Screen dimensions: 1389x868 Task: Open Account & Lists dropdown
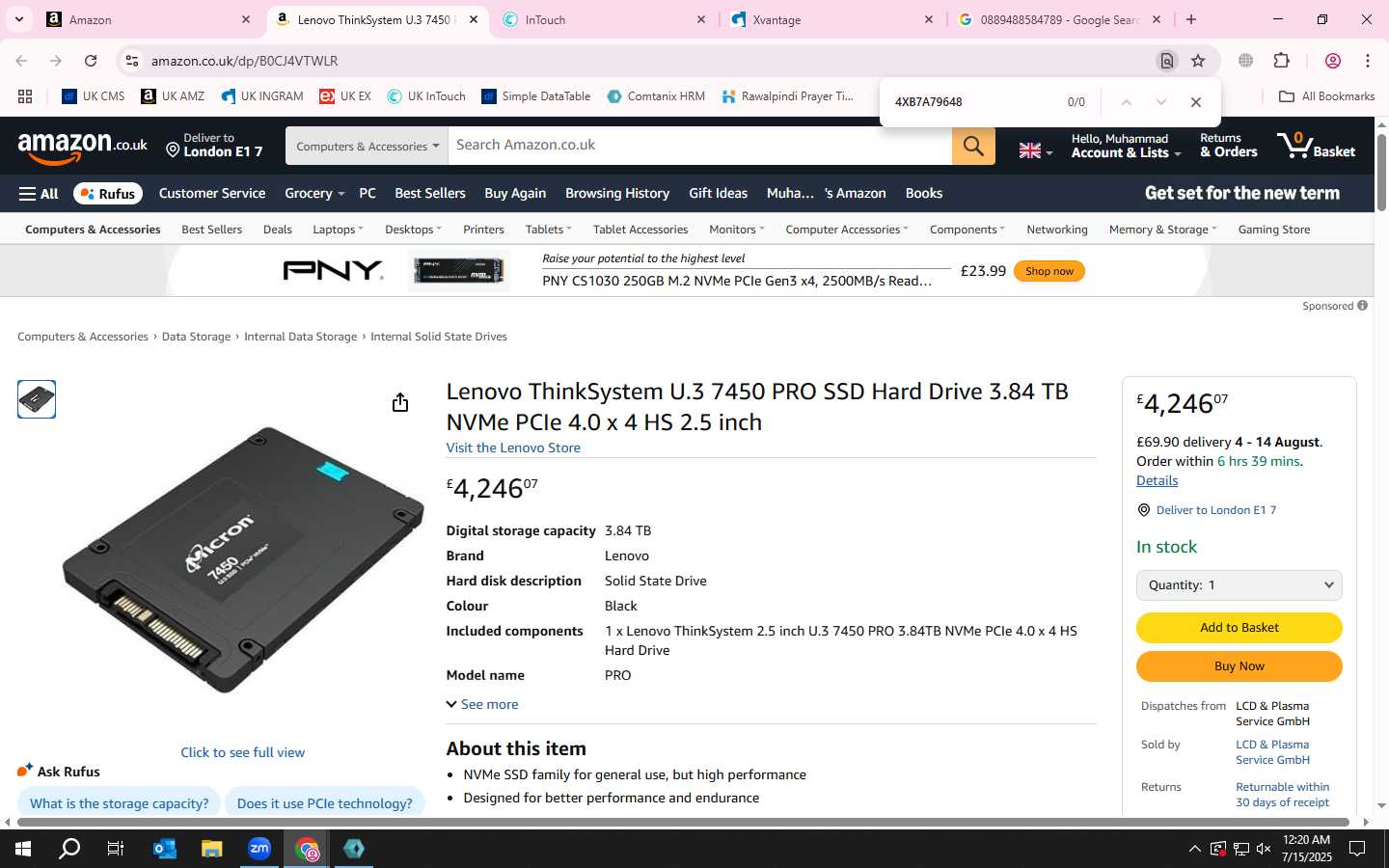click(1126, 146)
